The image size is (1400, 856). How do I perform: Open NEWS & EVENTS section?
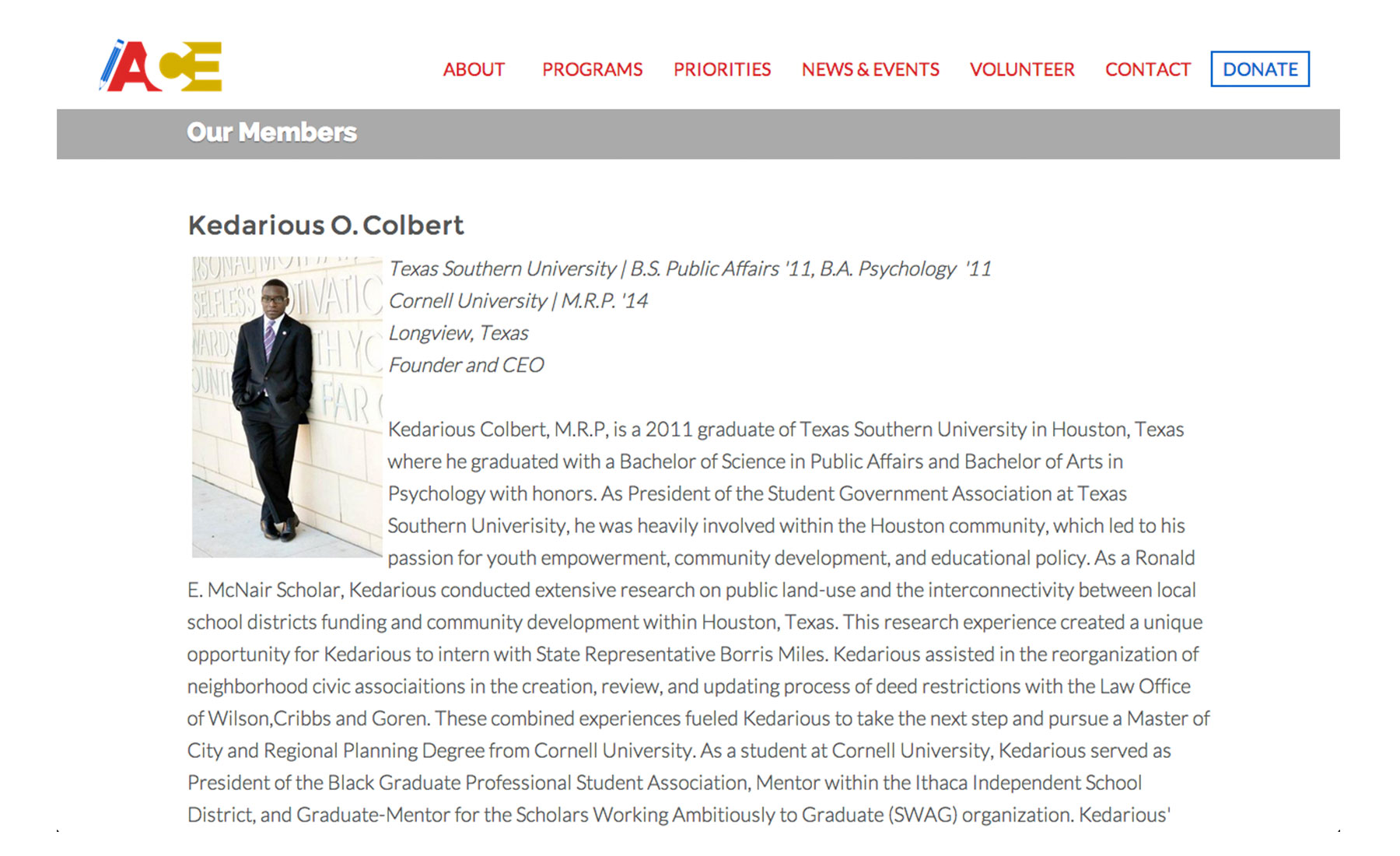point(870,70)
